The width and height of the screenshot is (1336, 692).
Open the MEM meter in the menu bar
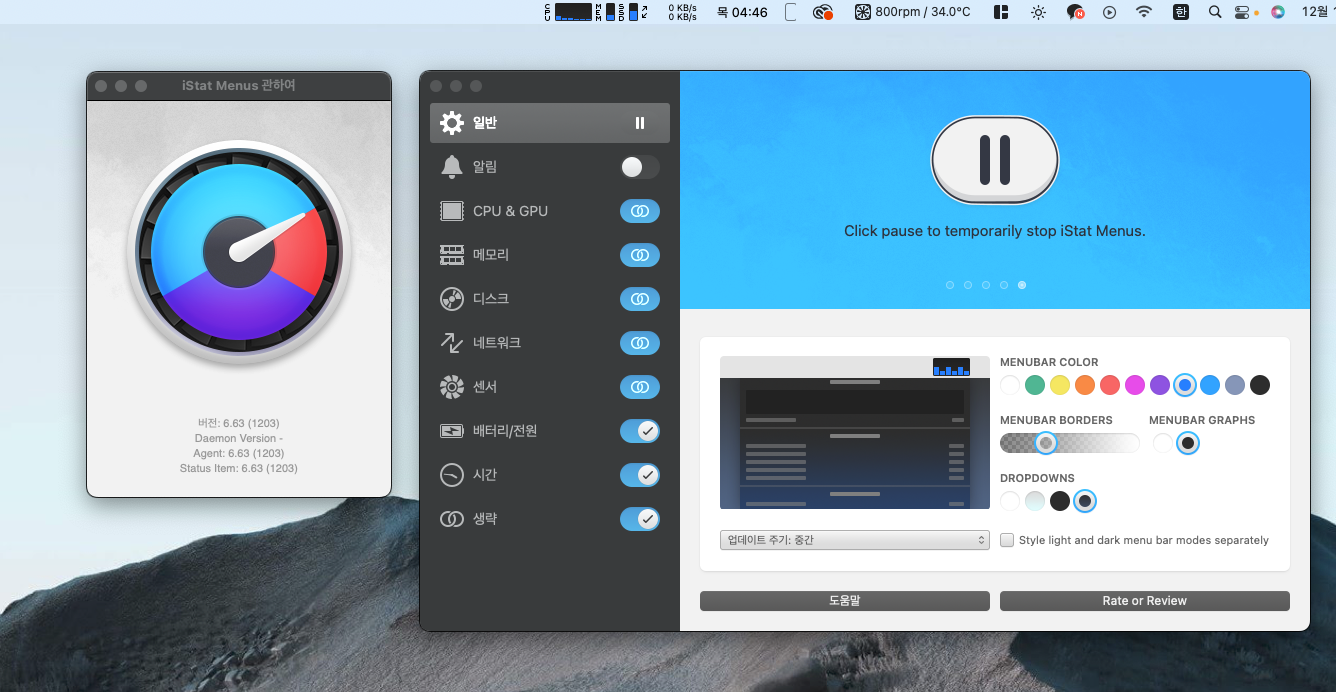pyautogui.click(x=606, y=12)
